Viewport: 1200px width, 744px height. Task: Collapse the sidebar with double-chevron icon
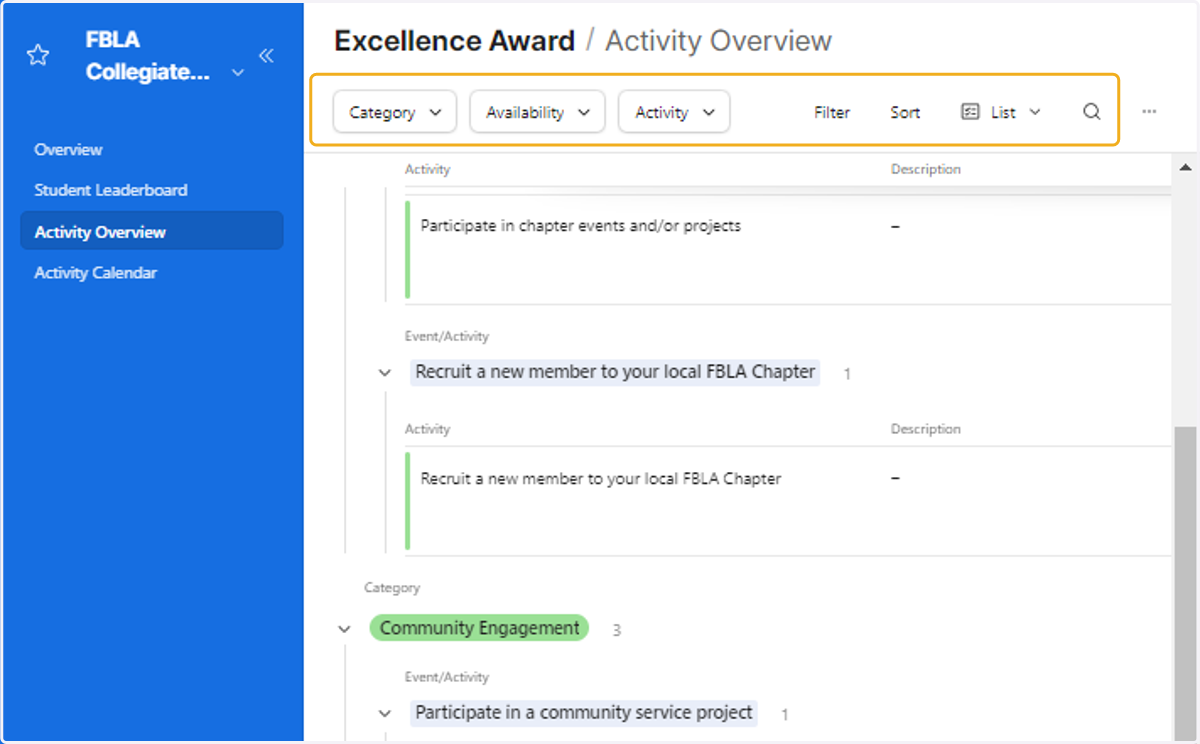click(266, 56)
